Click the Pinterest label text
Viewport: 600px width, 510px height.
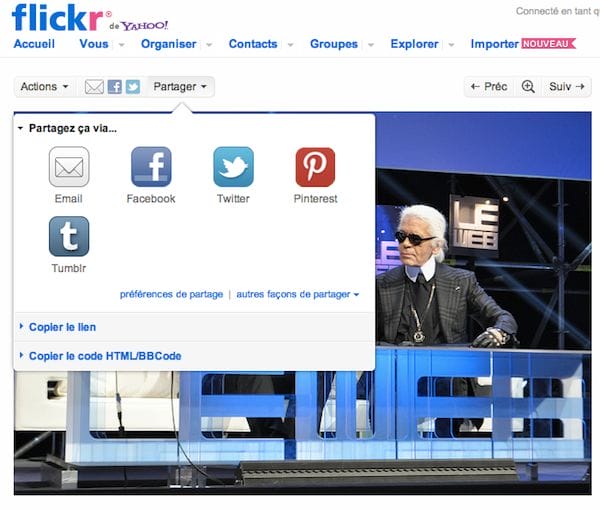pos(315,199)
